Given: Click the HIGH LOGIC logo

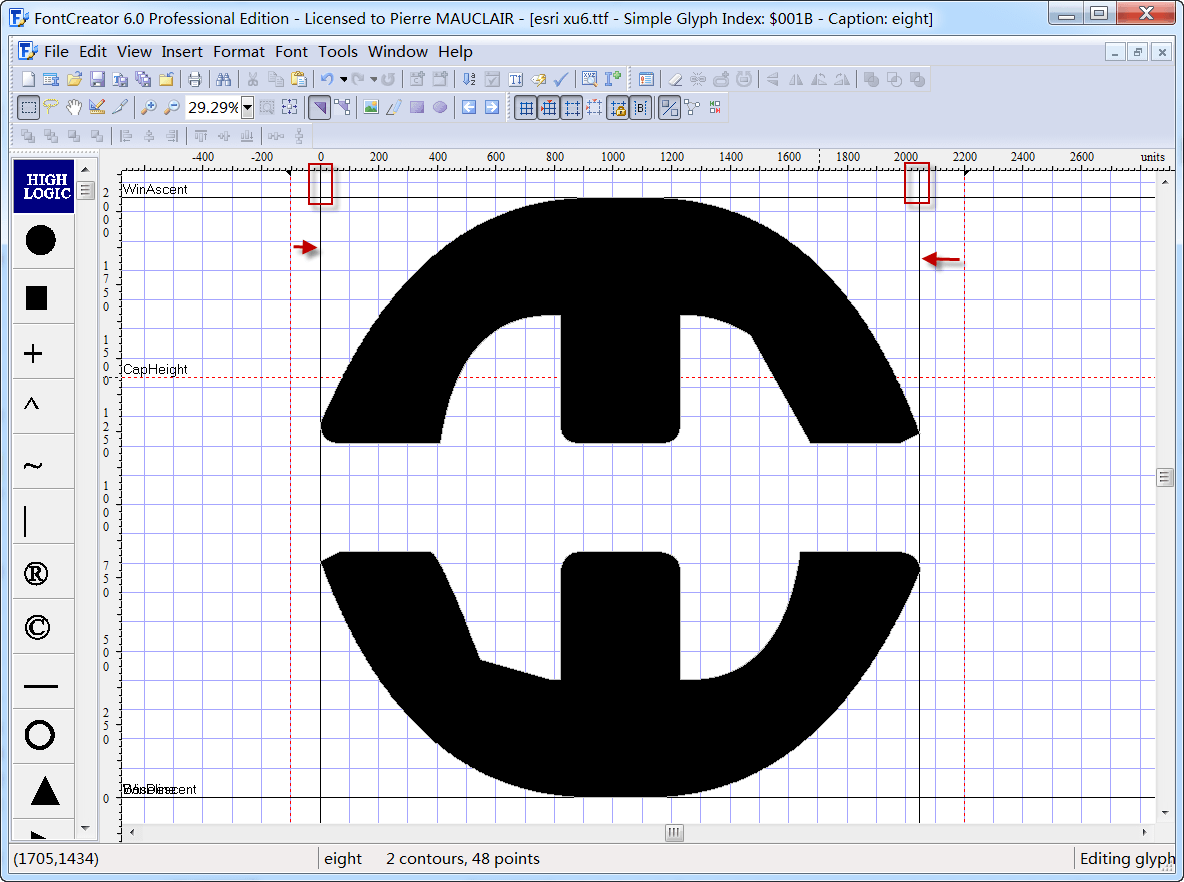Looking at the screenshot, I should pos(43,186).
